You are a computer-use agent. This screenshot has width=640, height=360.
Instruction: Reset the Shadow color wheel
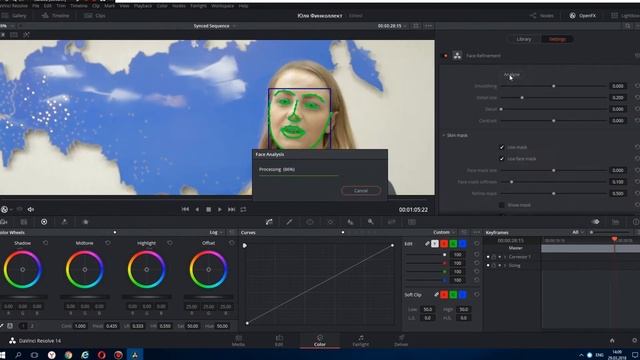click(45, 243)
